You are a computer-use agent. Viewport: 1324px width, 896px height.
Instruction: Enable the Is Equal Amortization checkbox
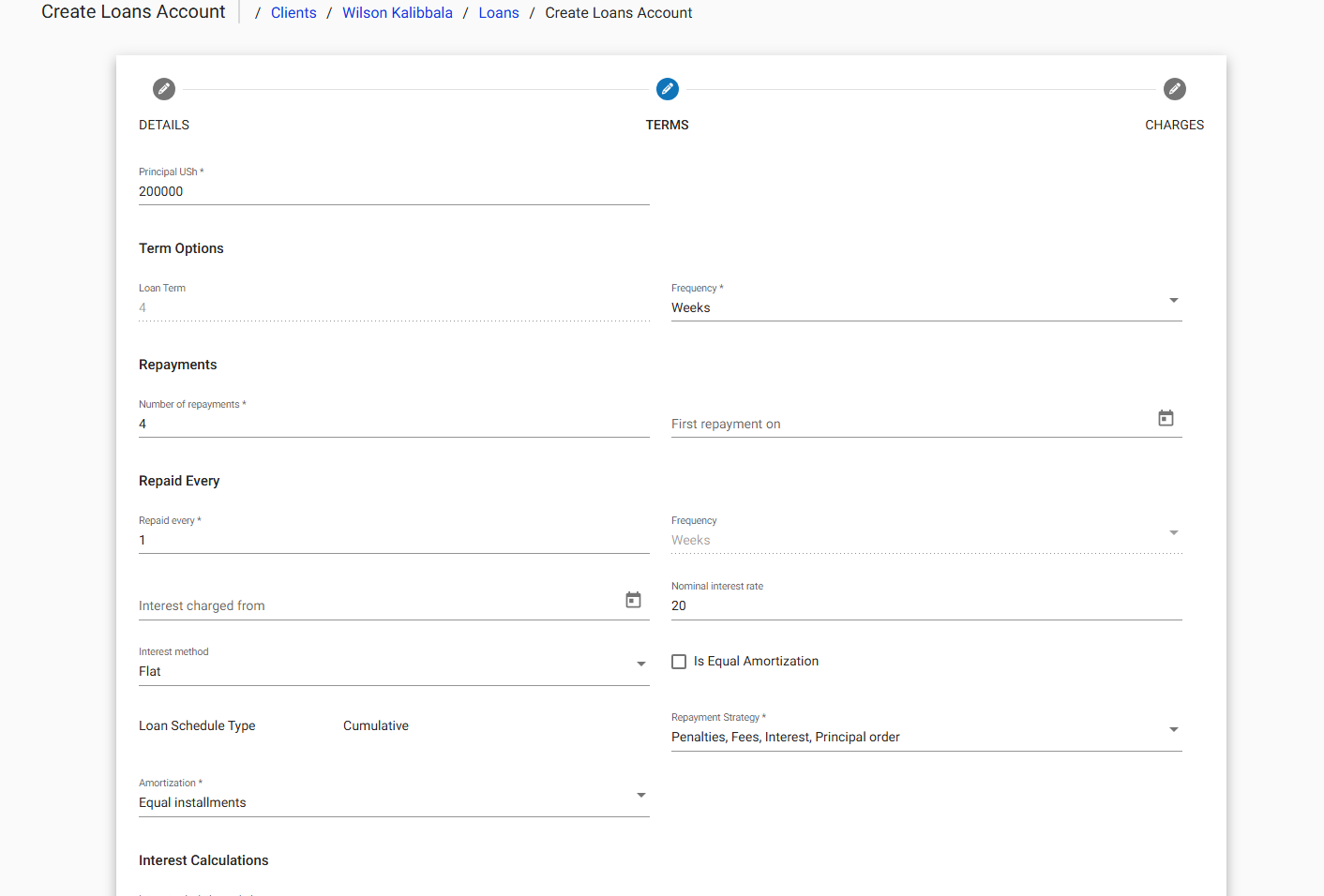pos(679,661)
